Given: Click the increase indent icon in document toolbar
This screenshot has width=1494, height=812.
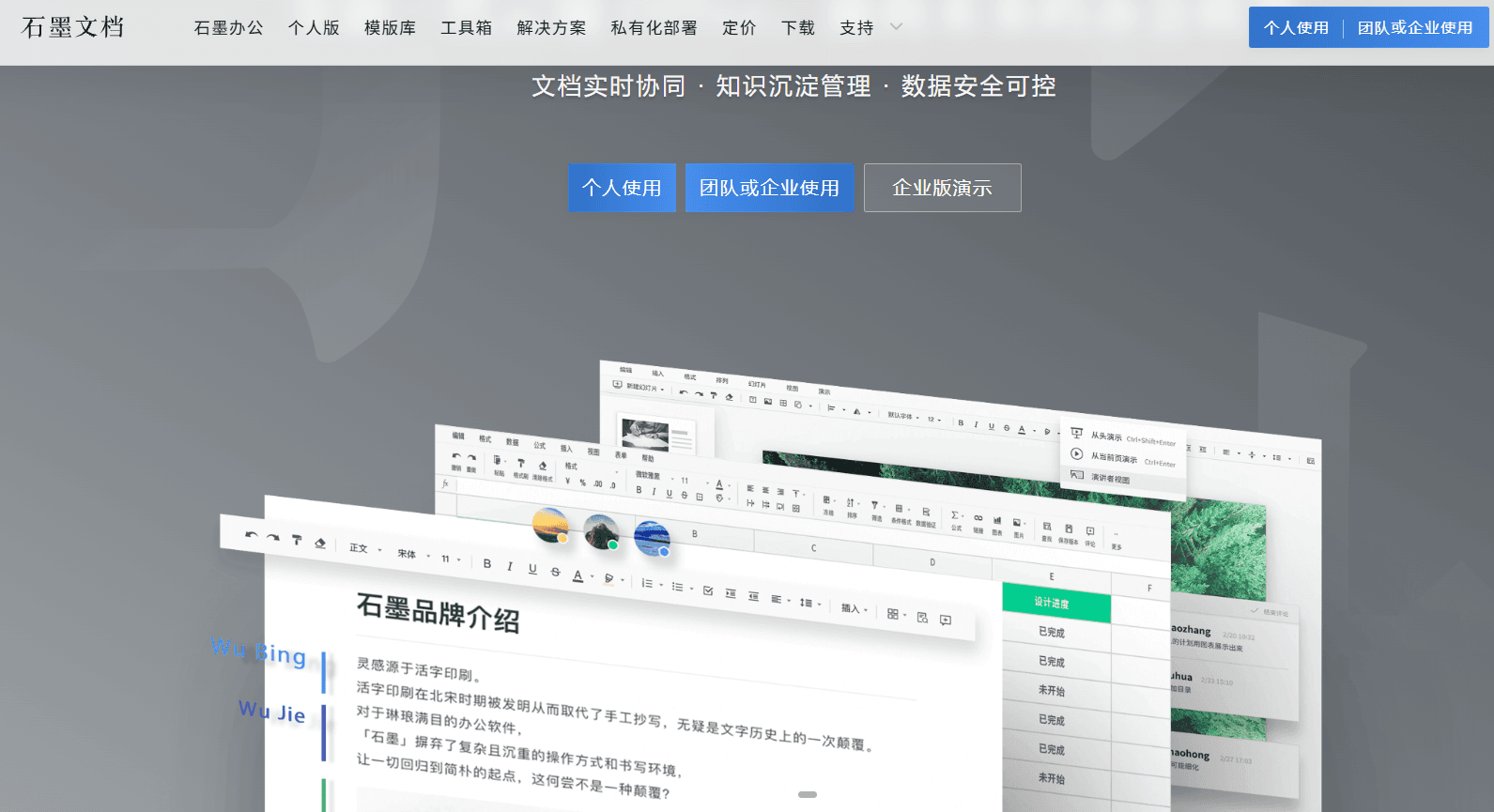Looking at the screenshot, I should [x=731, y=593].
